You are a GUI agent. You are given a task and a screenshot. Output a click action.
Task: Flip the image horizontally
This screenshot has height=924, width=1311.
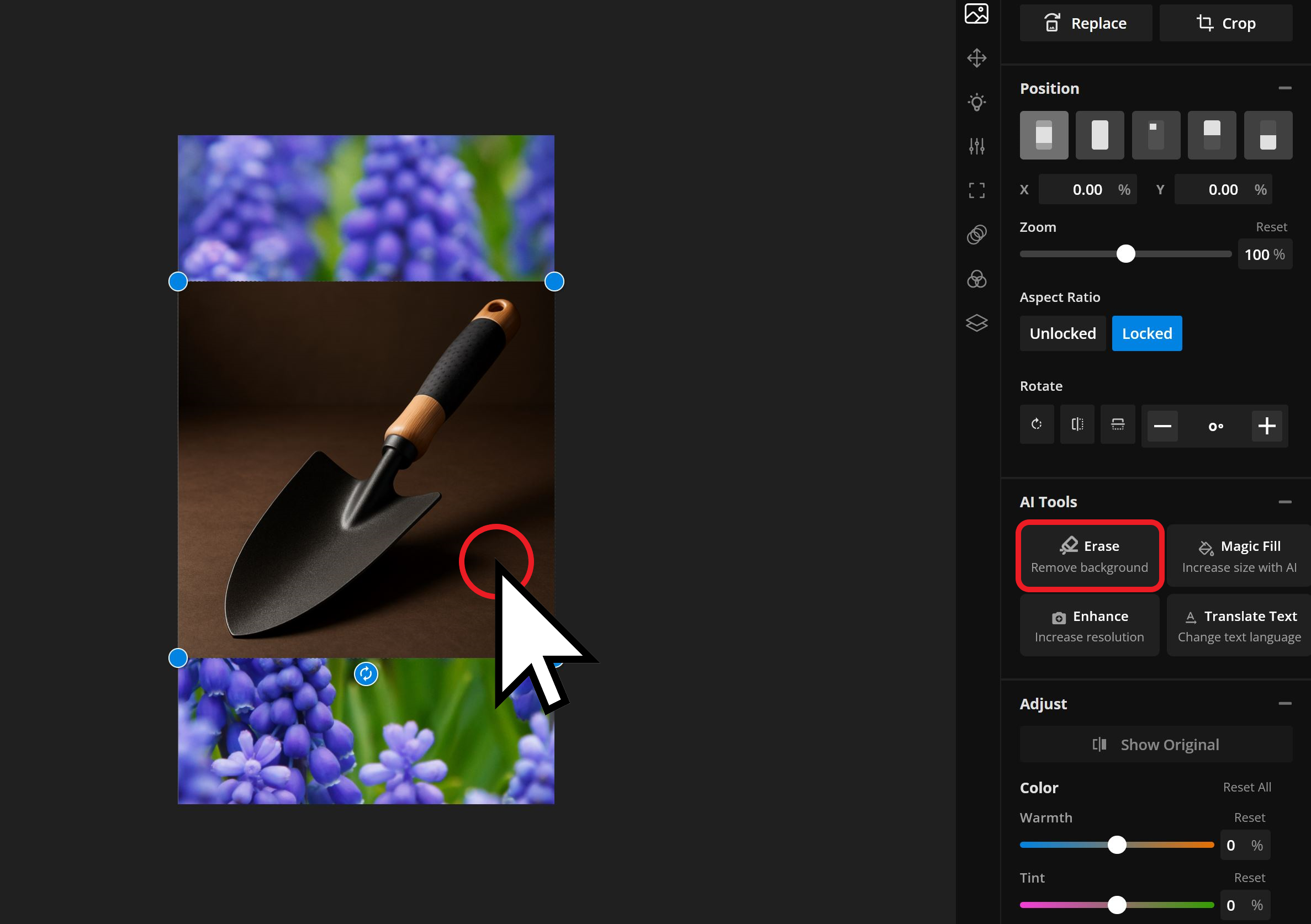click(x=1077, y=424)
